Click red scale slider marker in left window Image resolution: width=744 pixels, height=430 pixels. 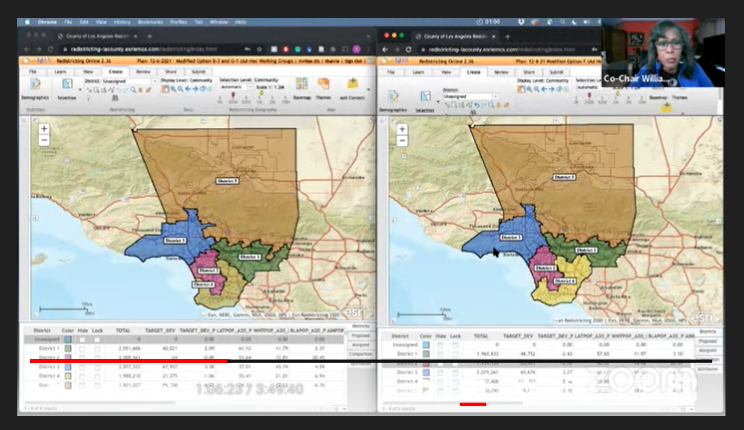point(232,95)
